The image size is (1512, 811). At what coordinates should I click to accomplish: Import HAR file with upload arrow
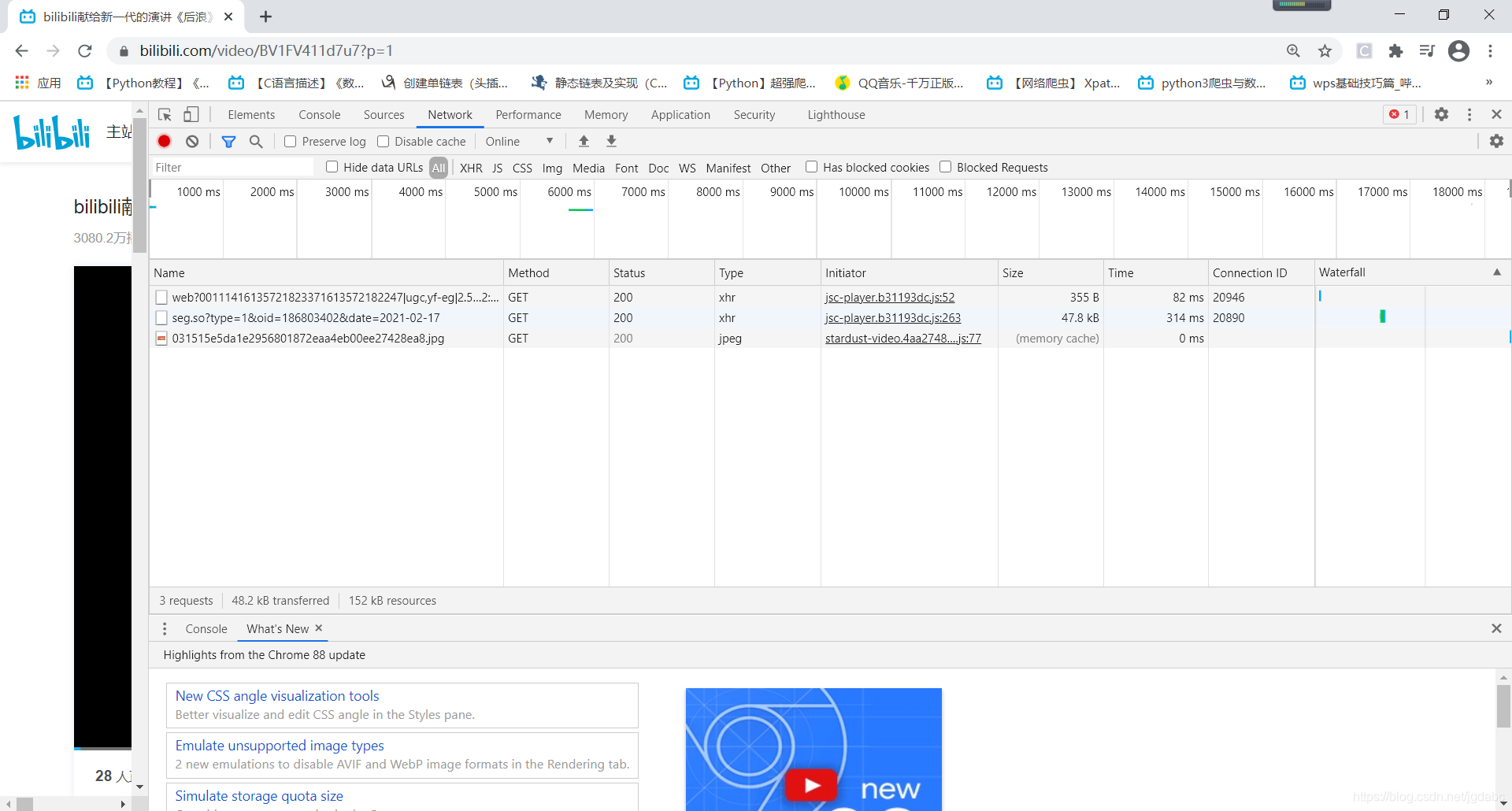tap(584, 141)
